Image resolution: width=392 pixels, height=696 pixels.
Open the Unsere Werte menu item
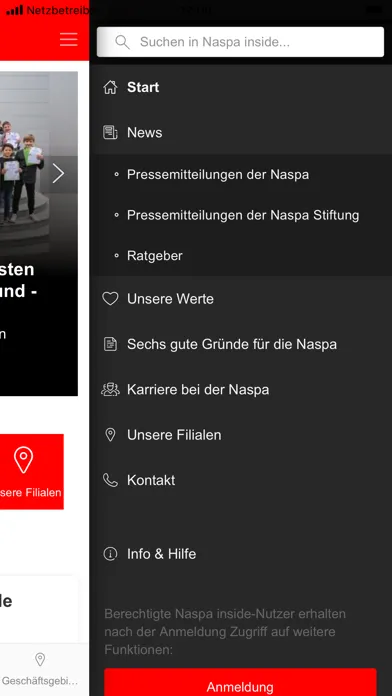pos(170,299)
